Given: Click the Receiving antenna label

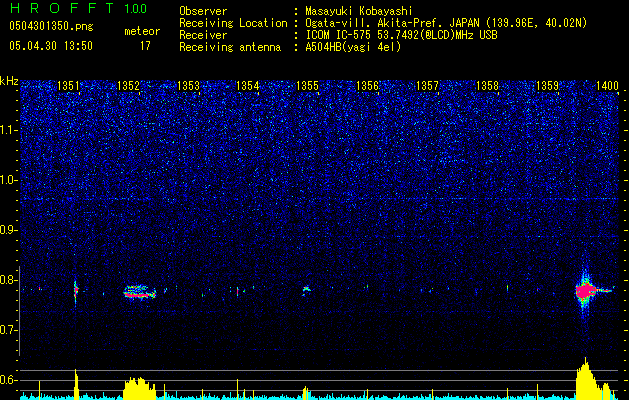Looking at the screenshot, I should pyautogui.click(x=230, y=47).
